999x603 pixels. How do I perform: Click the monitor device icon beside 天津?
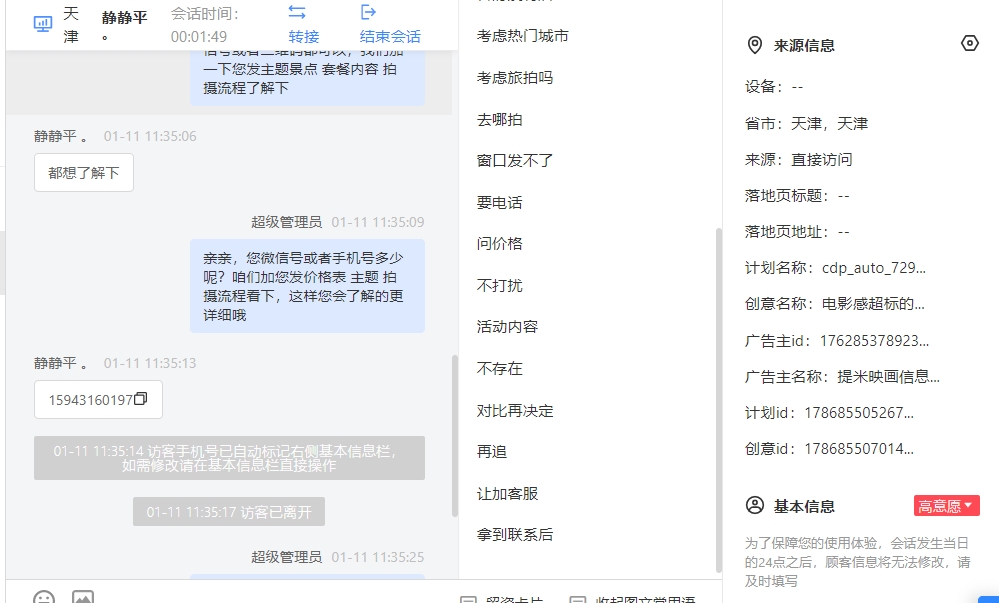pos(43,24)
